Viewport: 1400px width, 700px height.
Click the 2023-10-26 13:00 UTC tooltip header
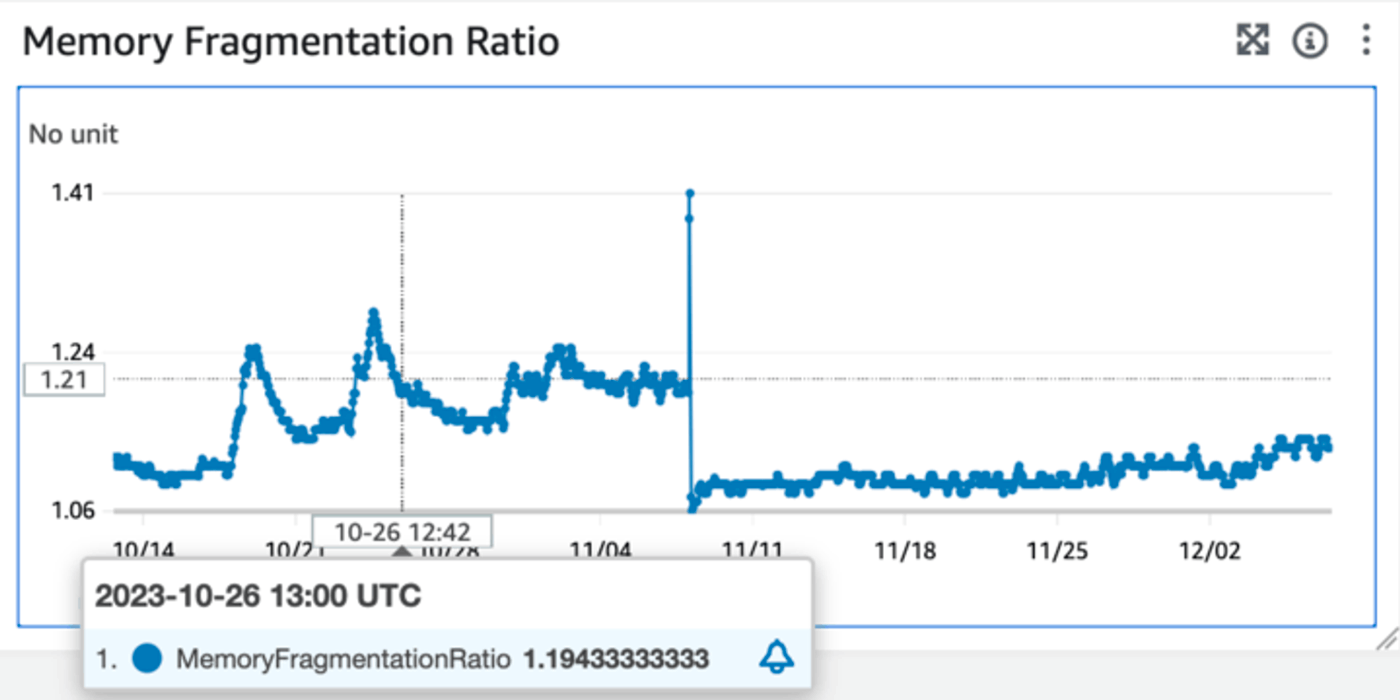(x=258, y=597)
